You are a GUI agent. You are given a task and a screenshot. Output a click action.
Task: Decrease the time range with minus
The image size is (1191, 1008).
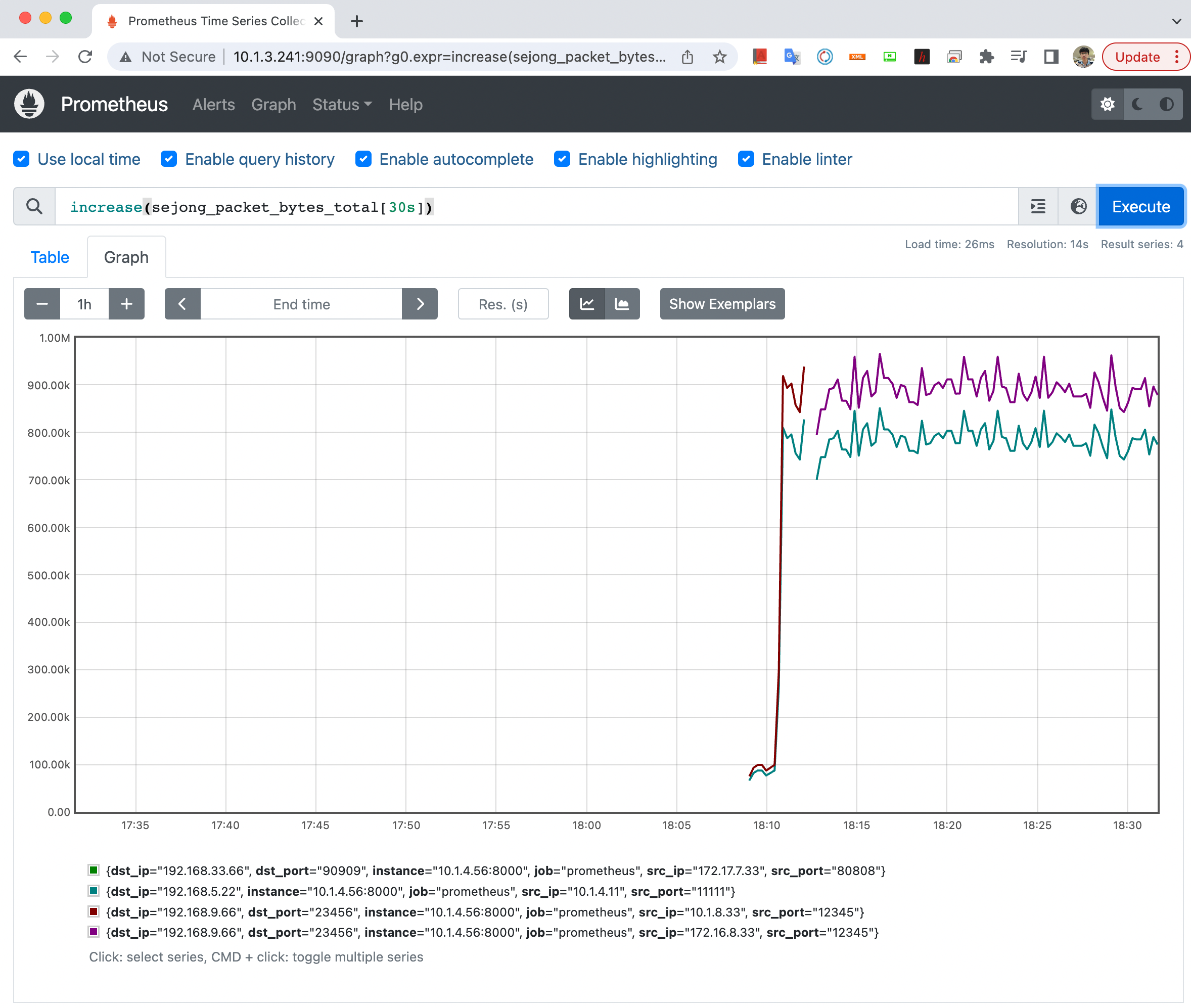(42, 304)
